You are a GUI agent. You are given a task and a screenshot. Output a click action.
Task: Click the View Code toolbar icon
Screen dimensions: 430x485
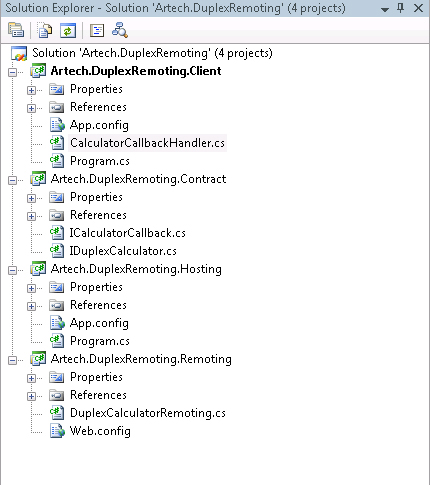(97, 31)
